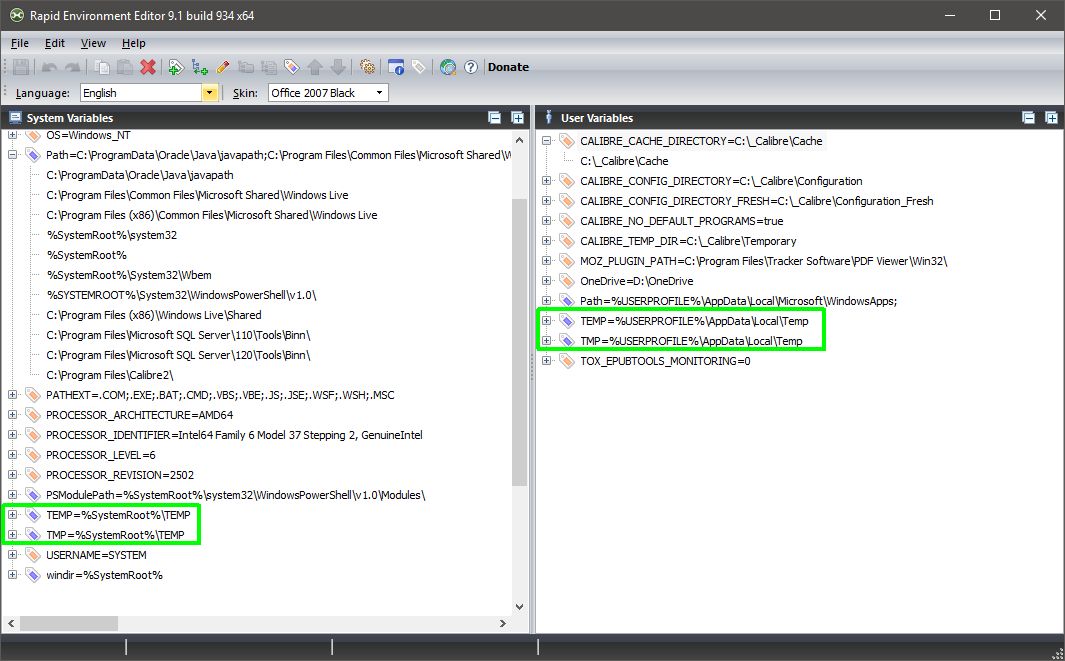The height and width of the screenshot is (661, 1065).
Task: Open options with the gear icon
Action: tap(367, 67)
